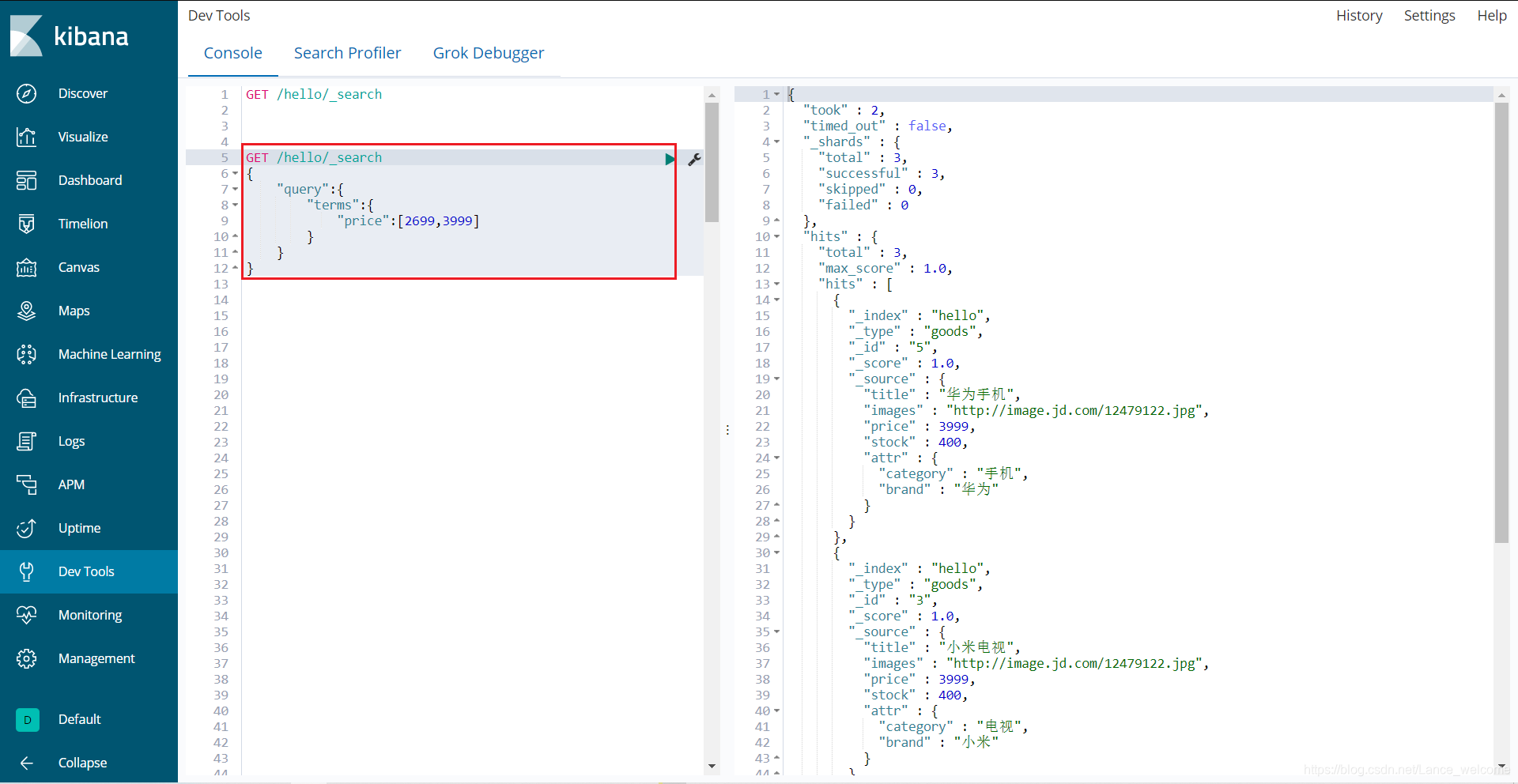Go to Machine Learning label
Image resolution: width=1518 pixels, height=784 pixels.
tap(110, 354)
